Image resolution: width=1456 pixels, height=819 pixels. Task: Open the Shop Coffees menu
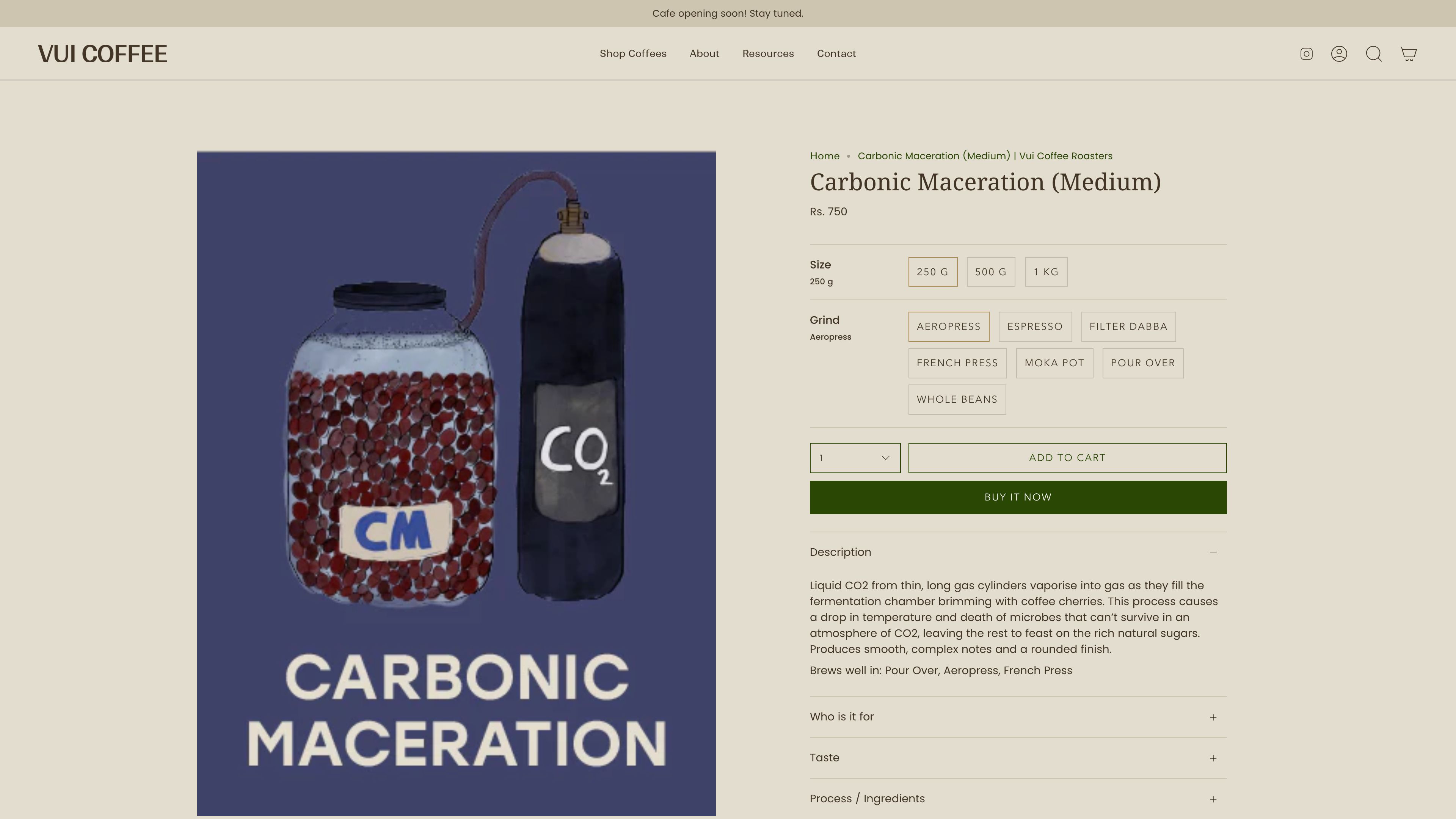tap(632, 54)
